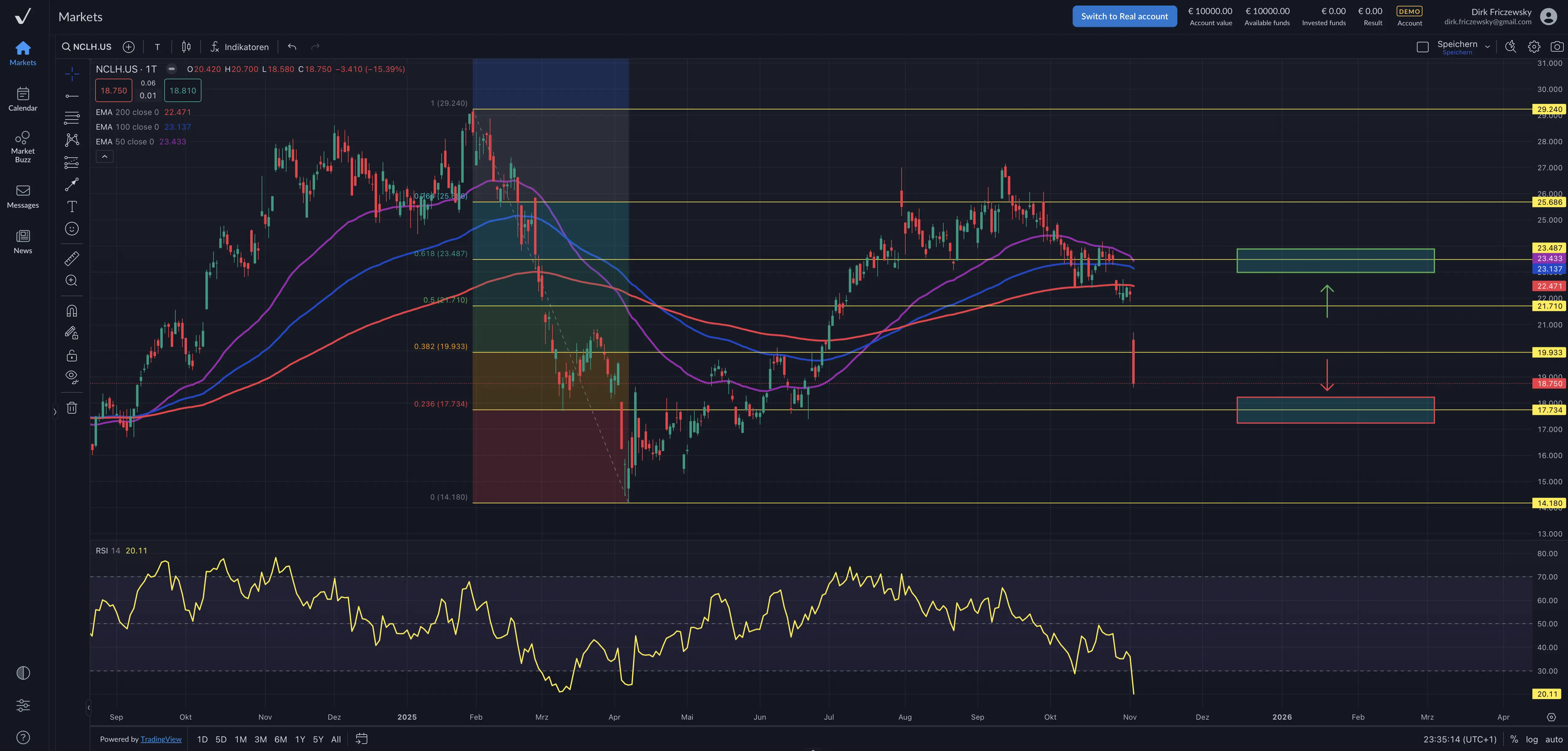Open the TradingView link
The height and width of the screenshot is (751, 1568).
point(161,739)
